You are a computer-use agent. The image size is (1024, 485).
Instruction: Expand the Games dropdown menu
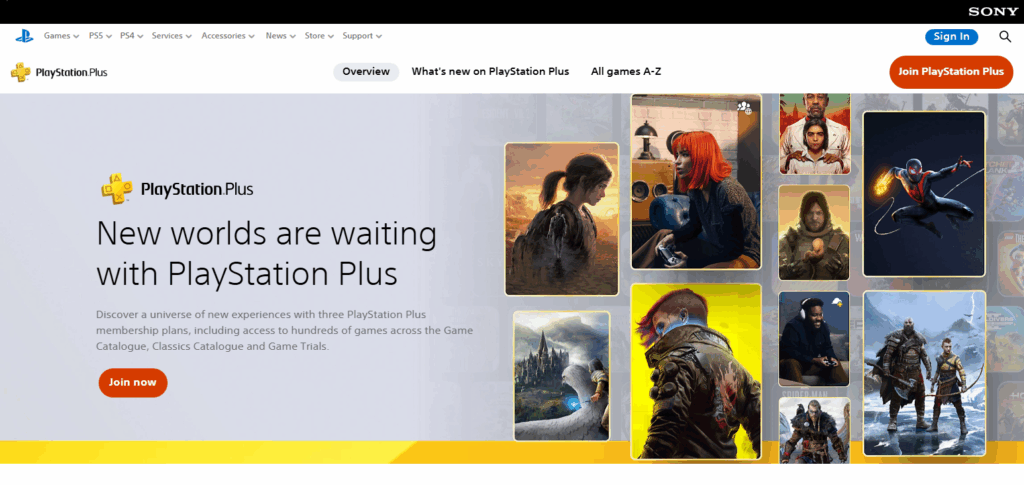(61, 36)
